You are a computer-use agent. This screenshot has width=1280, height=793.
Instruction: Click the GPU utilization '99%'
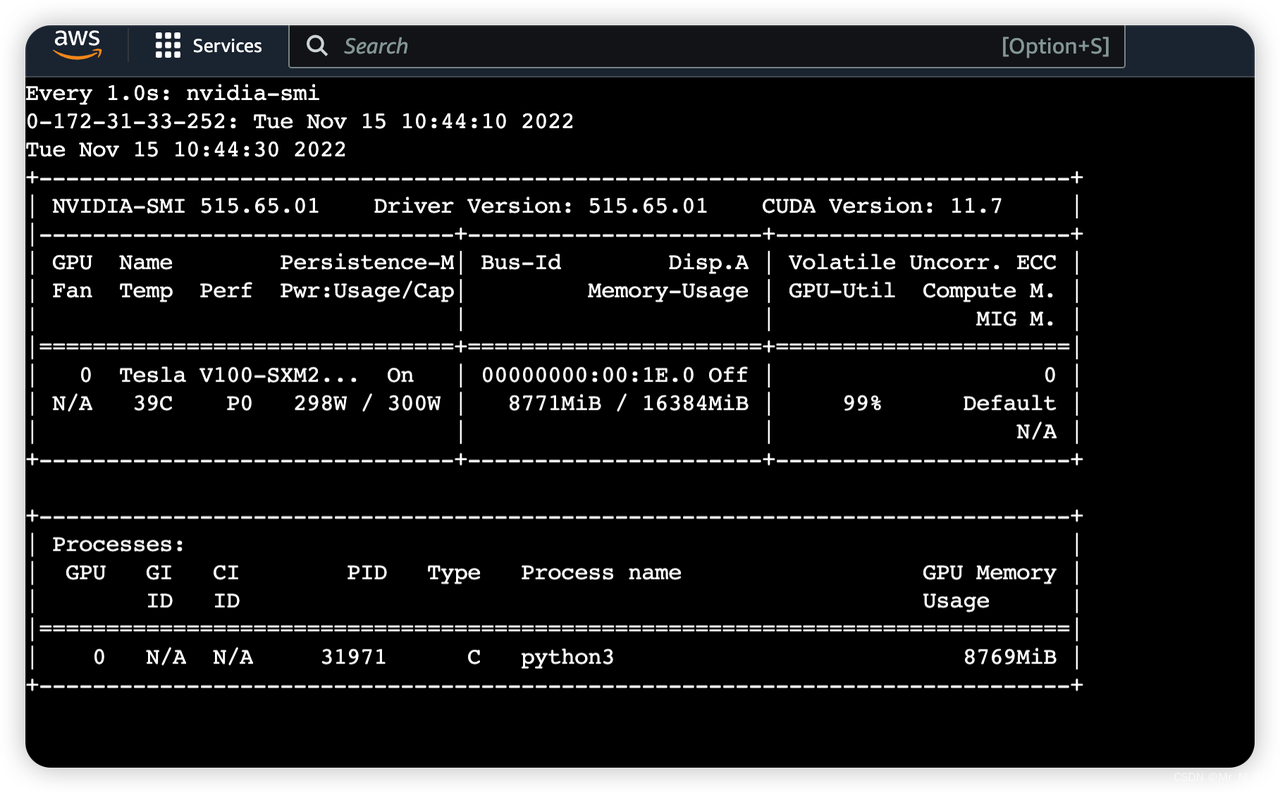(x=861, y=403)
